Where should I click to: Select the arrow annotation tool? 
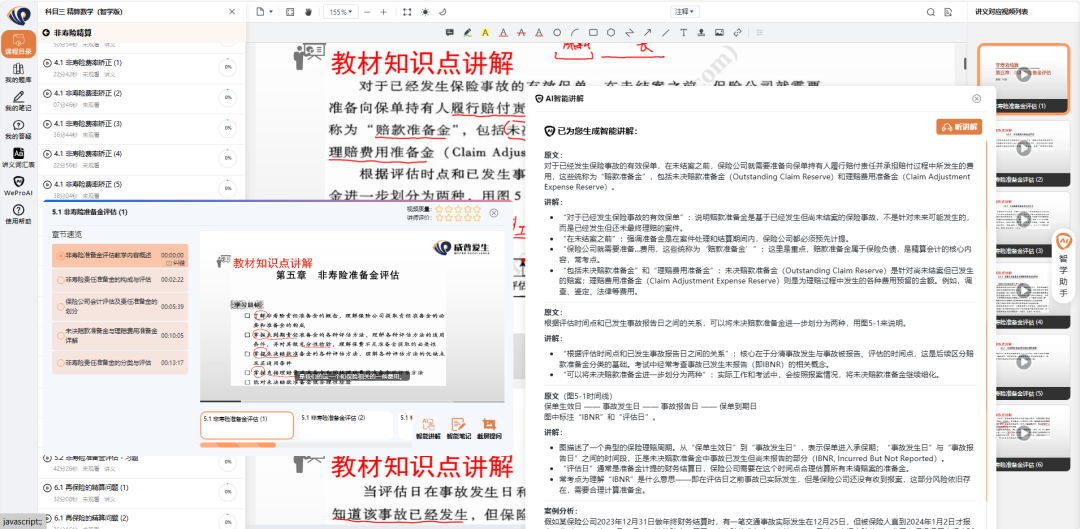coord(649,32)
